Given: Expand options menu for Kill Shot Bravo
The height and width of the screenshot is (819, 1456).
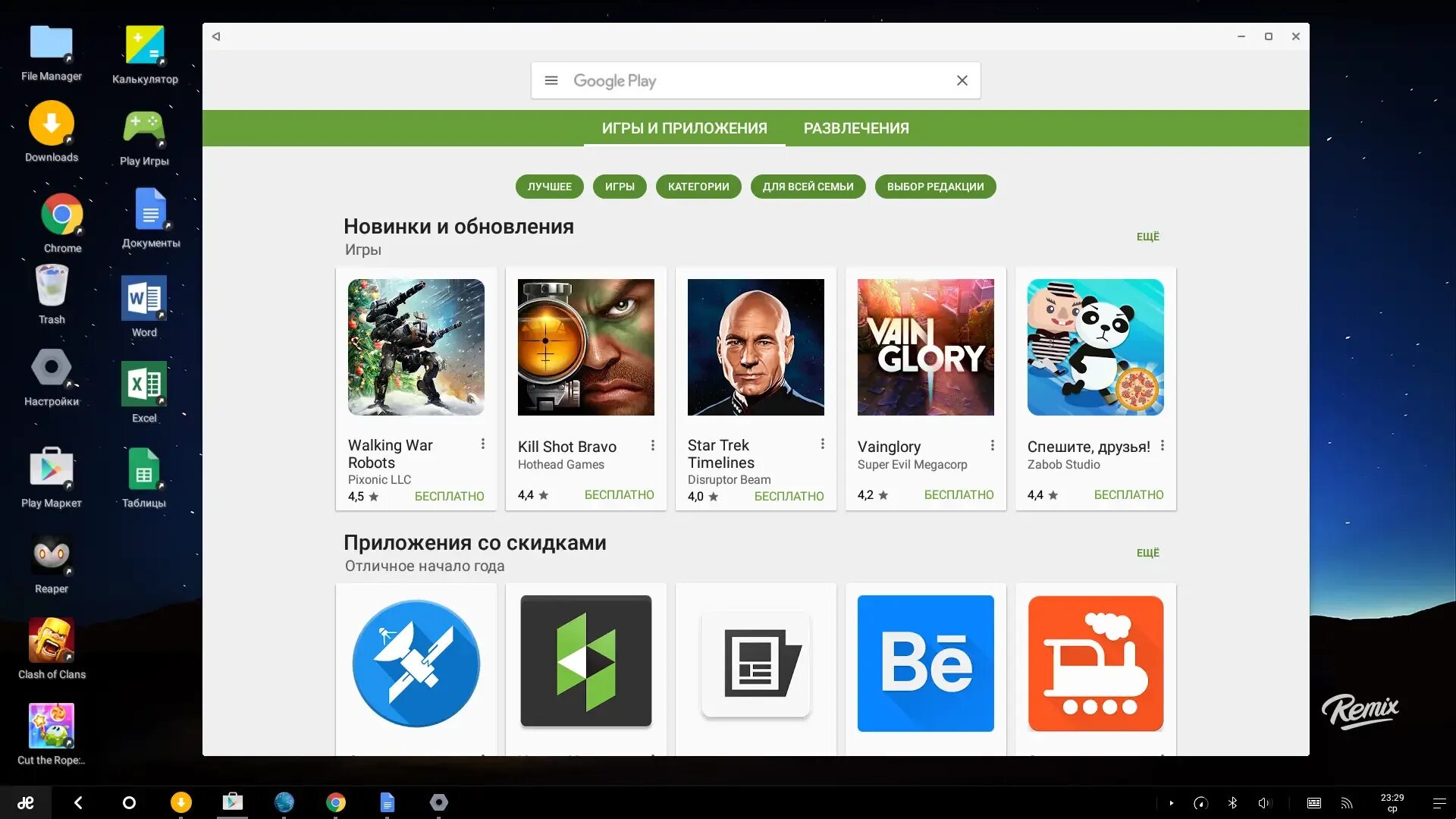Looking at the screenshot, I should point(652,444).
